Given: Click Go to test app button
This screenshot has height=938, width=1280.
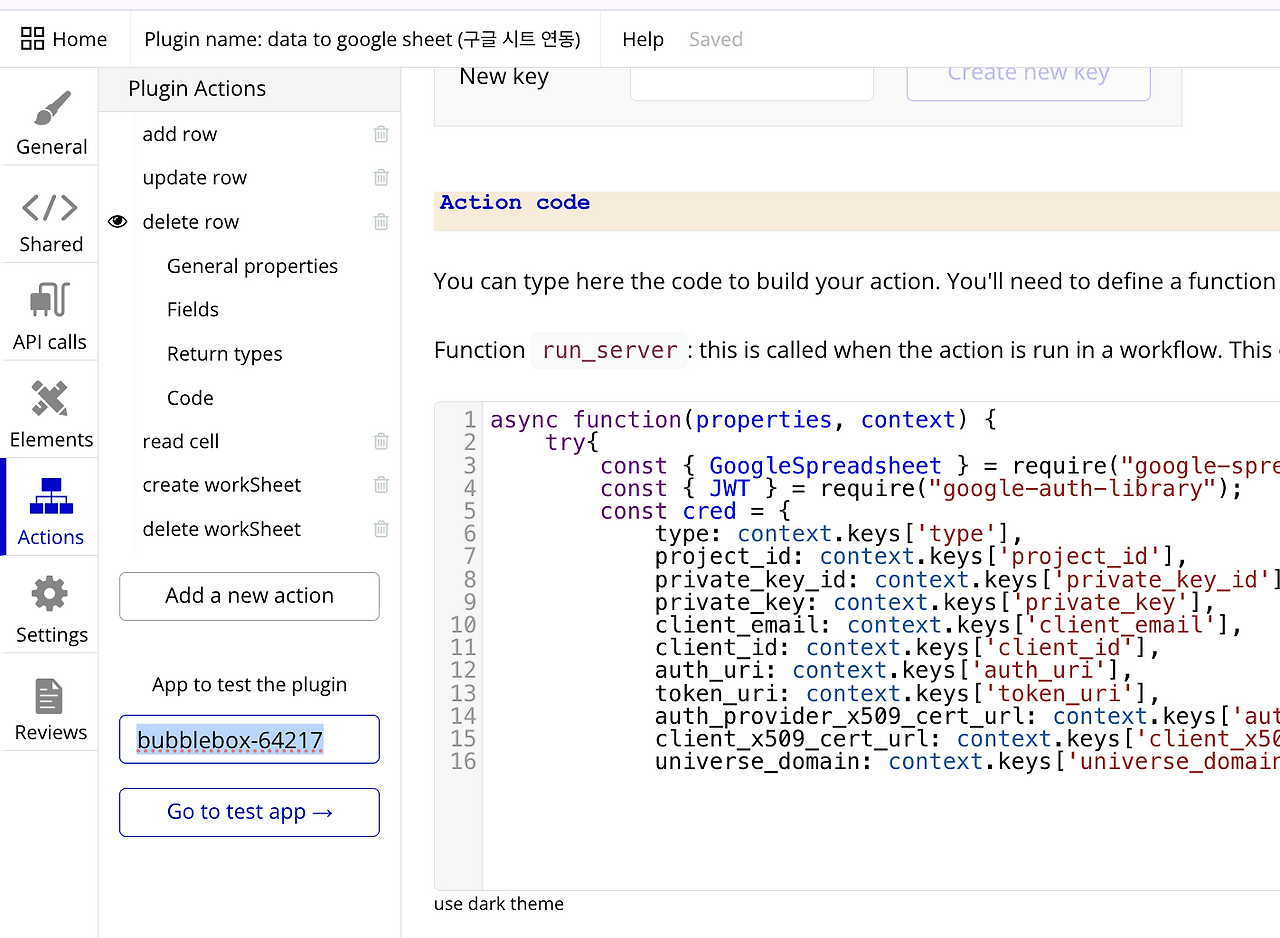Looking at the screenshot, I should (249, 812).
